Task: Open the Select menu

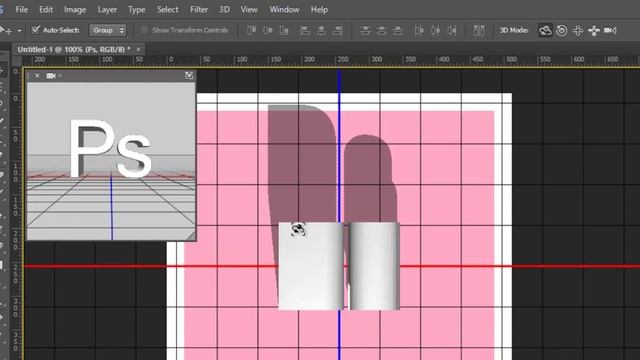Action: click(x=167, y=9)
